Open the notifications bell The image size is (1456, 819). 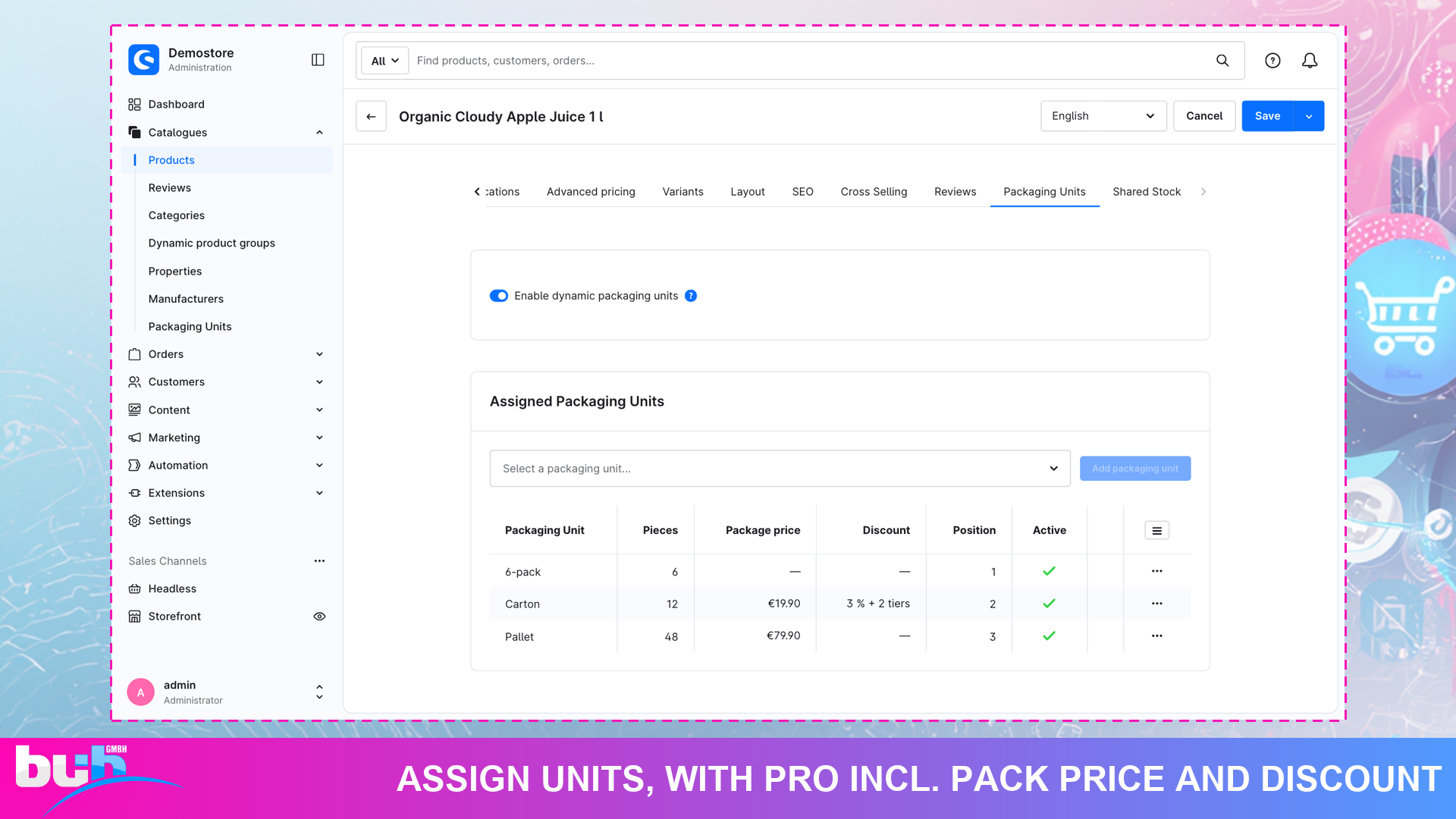[1310, 61]
